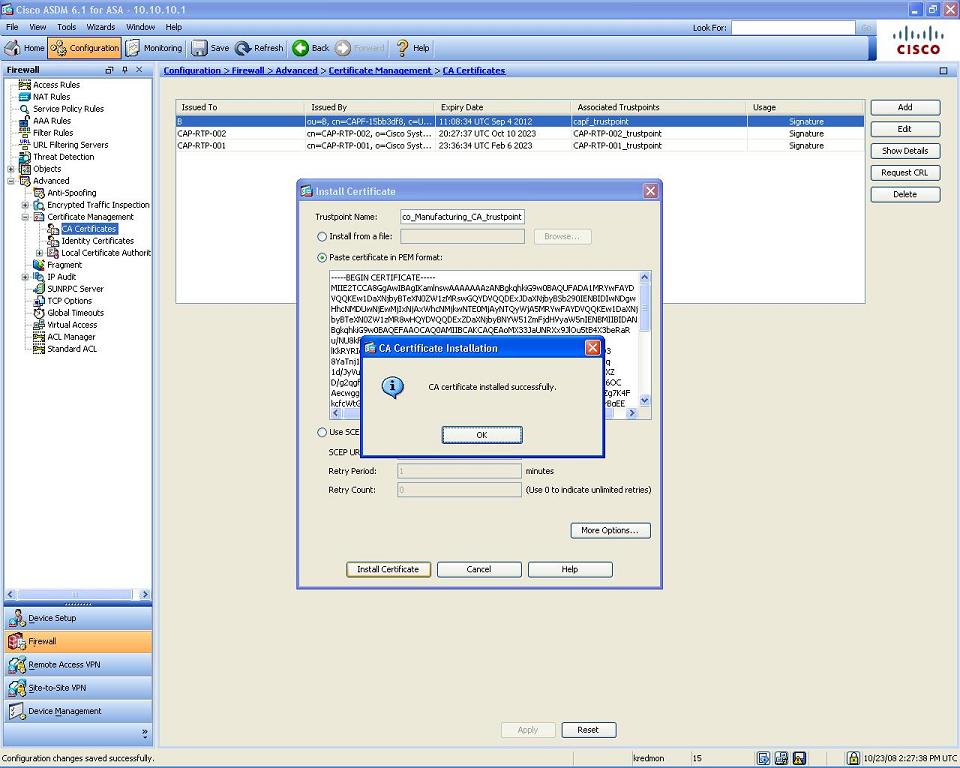This screenshot has width=960, height=768.
Task: Click the first status bar icon after 15
Action: 763,758
